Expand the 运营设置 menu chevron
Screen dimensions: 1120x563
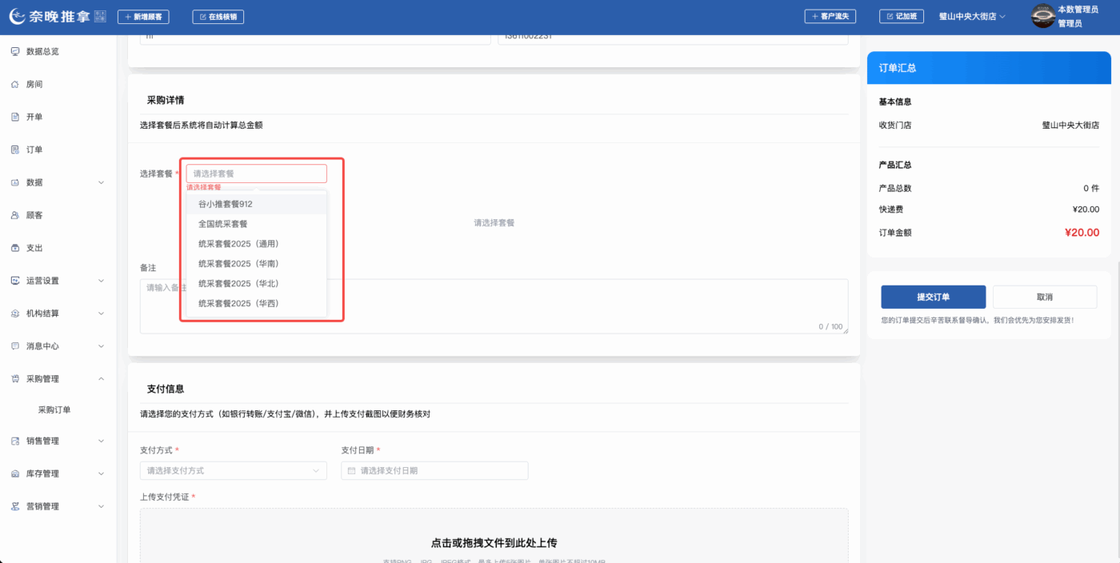coord(101,281)
